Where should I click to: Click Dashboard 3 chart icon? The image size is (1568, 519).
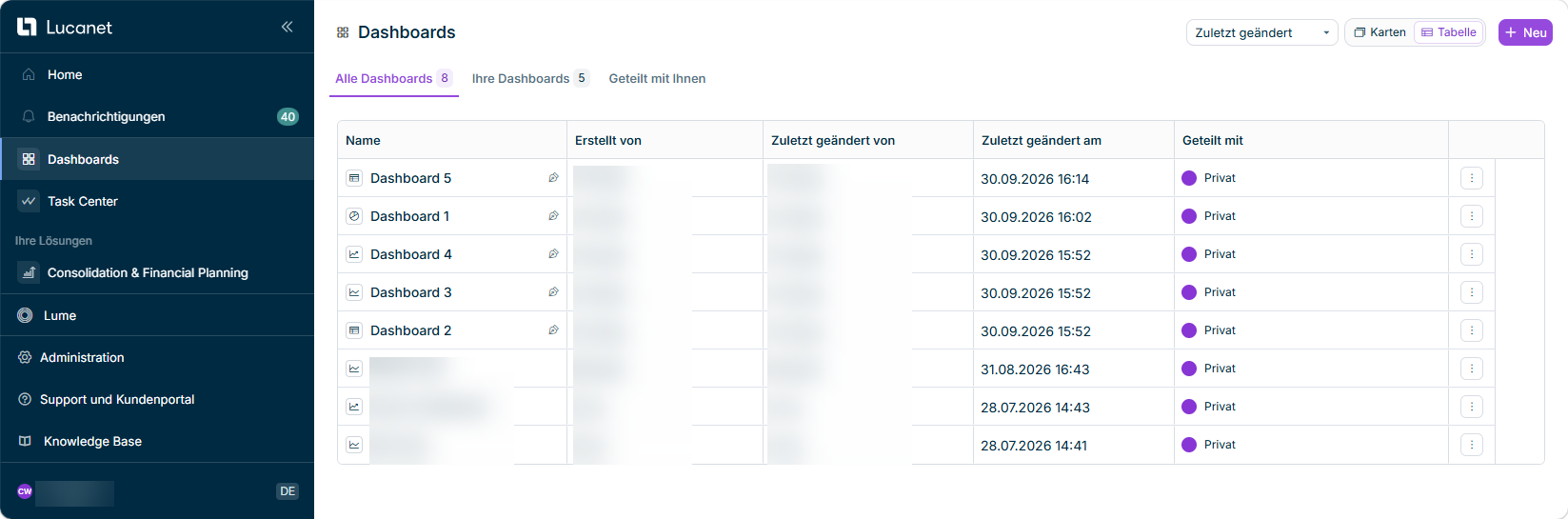[354, 292]
